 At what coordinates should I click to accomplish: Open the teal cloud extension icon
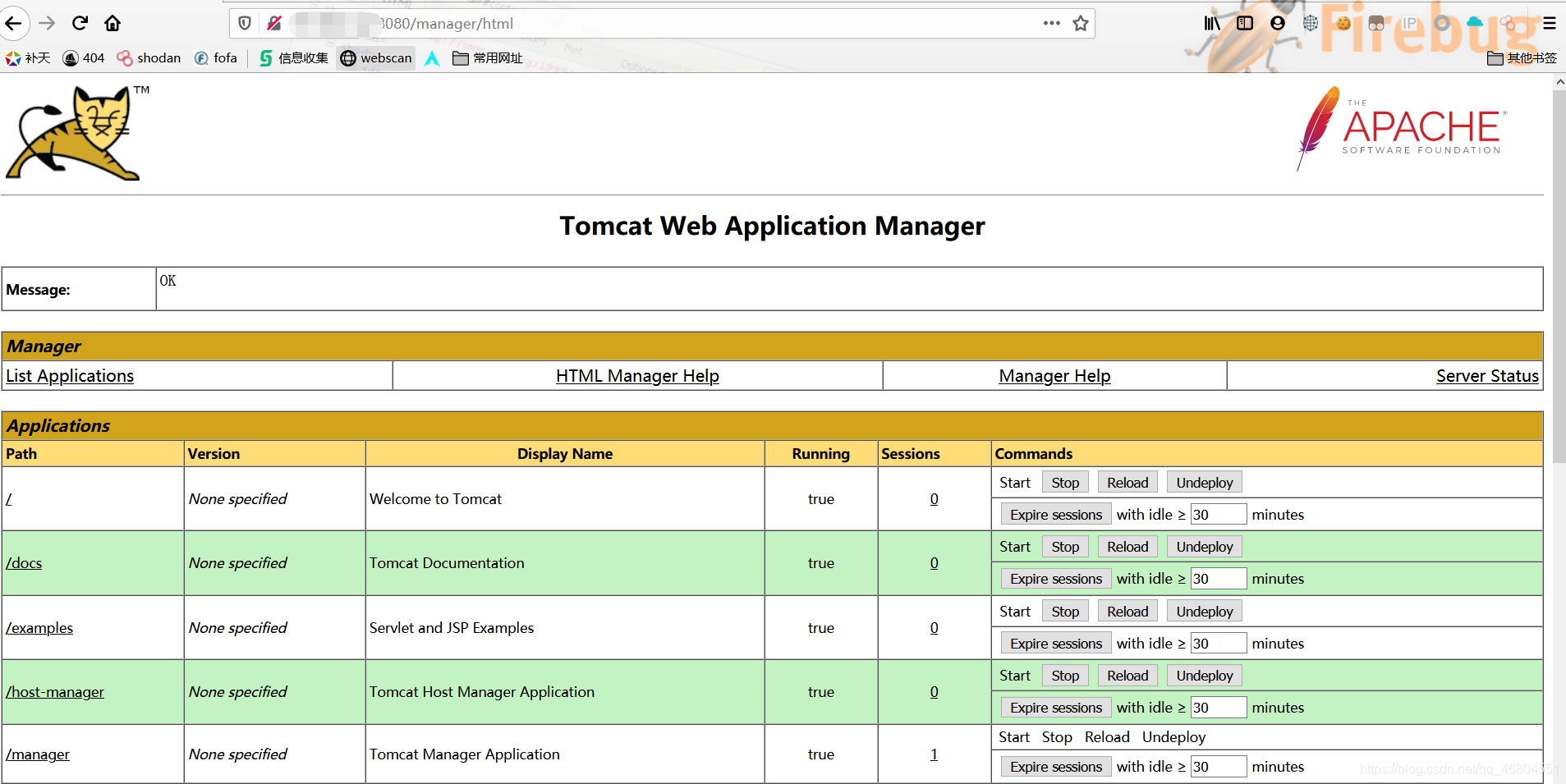pyautogui.click(x=1475, y=22)
